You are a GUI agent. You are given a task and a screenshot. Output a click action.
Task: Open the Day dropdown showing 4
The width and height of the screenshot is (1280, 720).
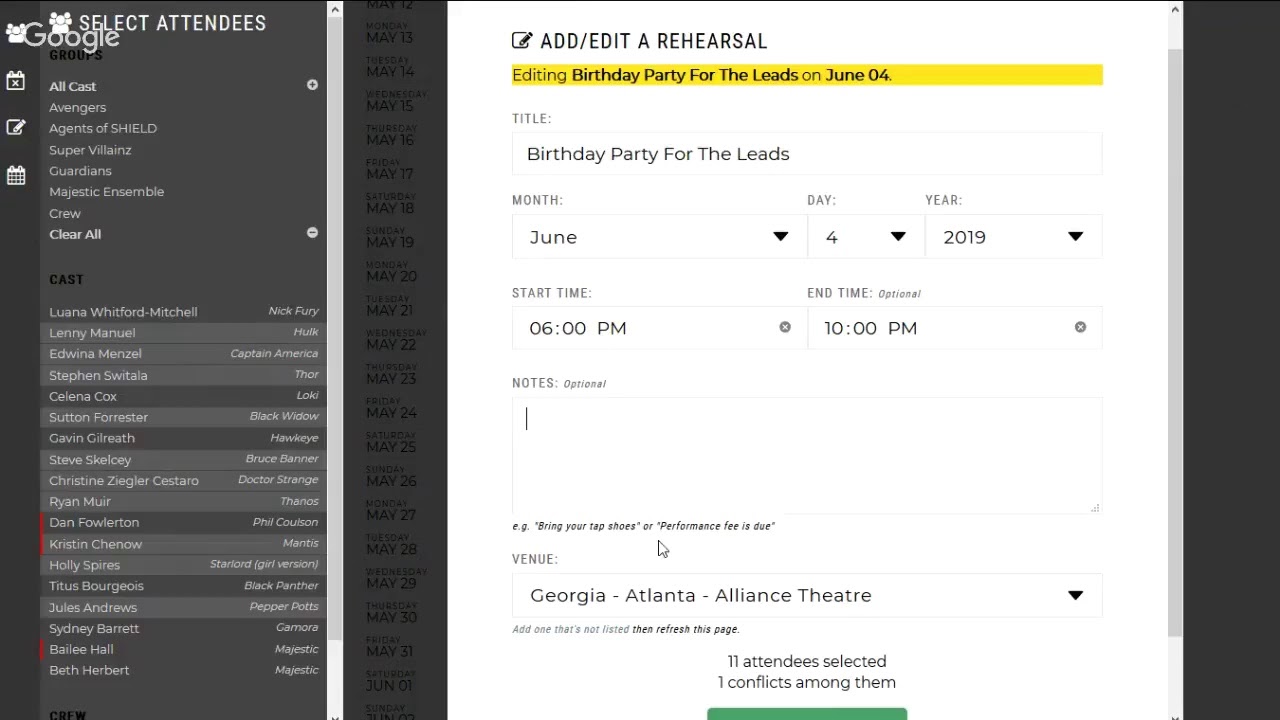pyautogui.click(x=865, y=237)
